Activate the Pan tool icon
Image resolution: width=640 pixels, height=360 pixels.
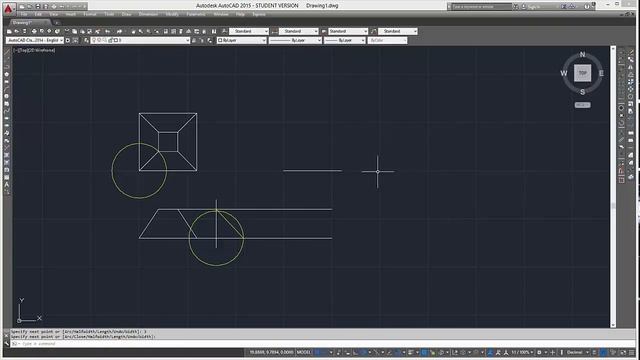coord(133,31)
